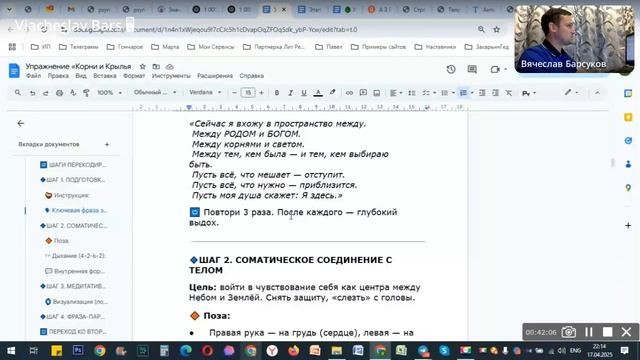Image resolution: width=640 pixels, height=360 pixels.
Task: Open Keep notes in the side panel
Action: pos(628,117)
